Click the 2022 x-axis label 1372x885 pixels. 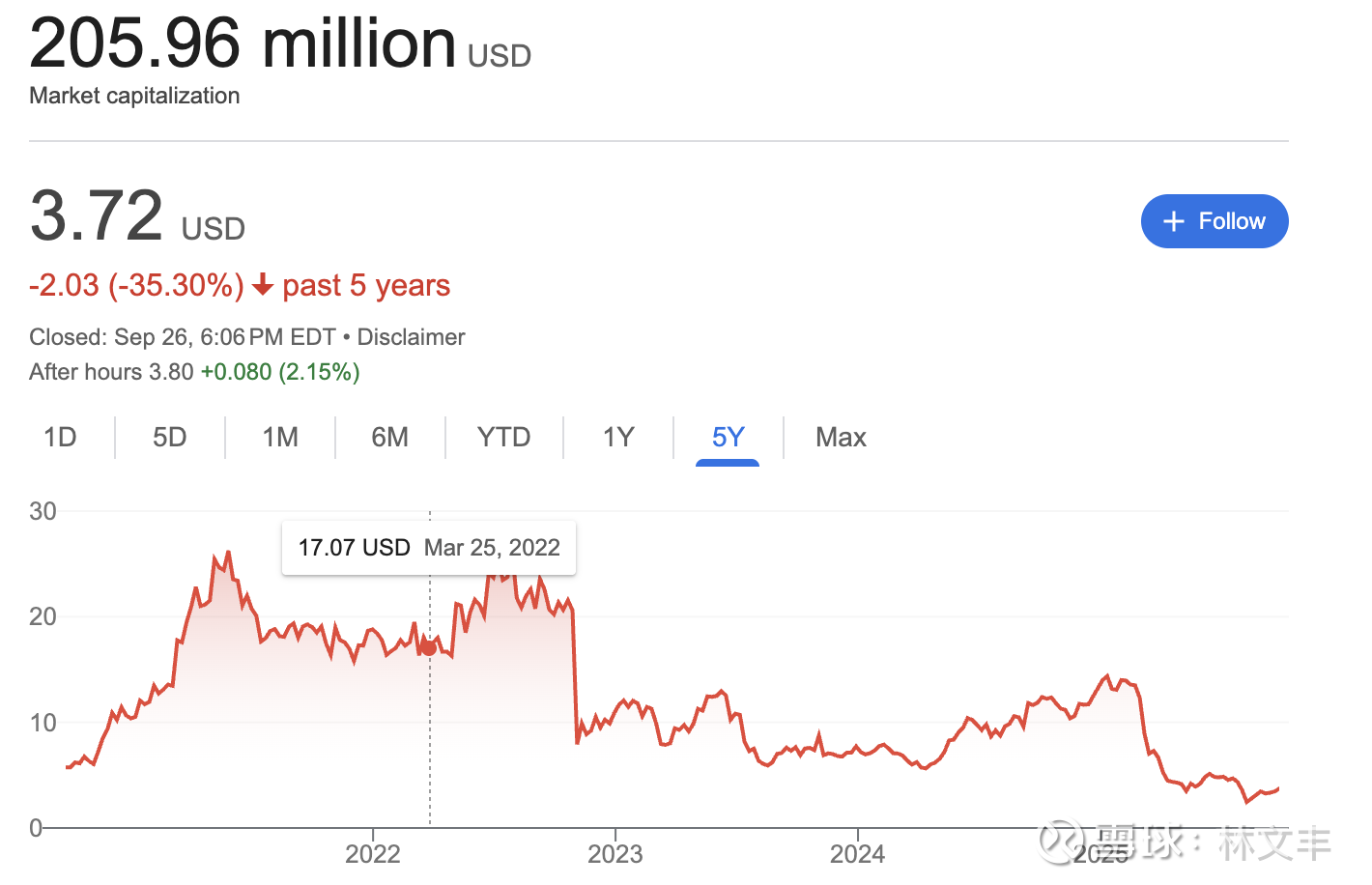tap(373, 854)
